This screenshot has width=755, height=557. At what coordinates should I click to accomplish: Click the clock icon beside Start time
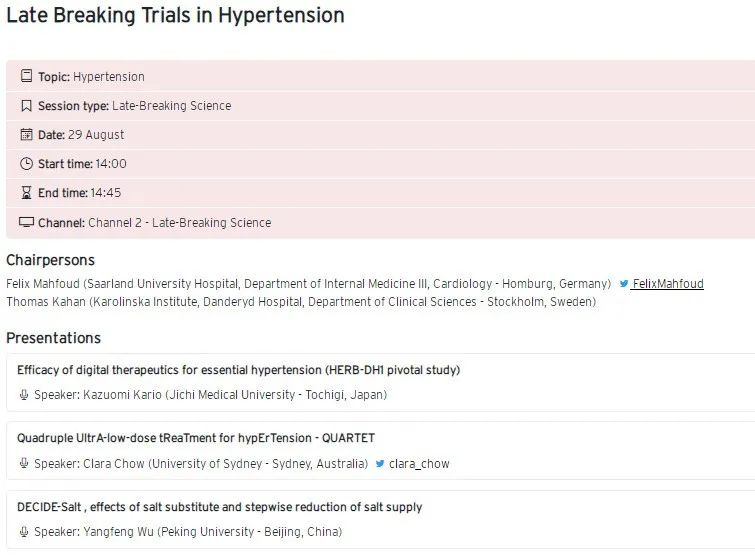(26, 164)
